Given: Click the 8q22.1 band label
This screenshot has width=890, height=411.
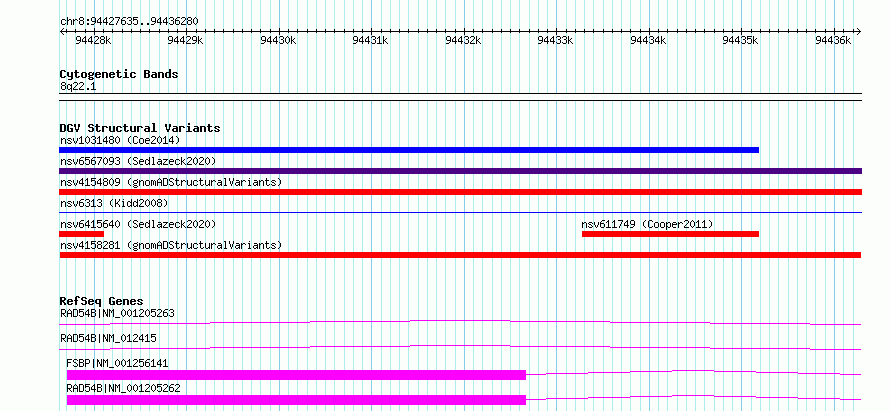Looking at the screenshot, I should pyautogui.click(x=78, y=87).
